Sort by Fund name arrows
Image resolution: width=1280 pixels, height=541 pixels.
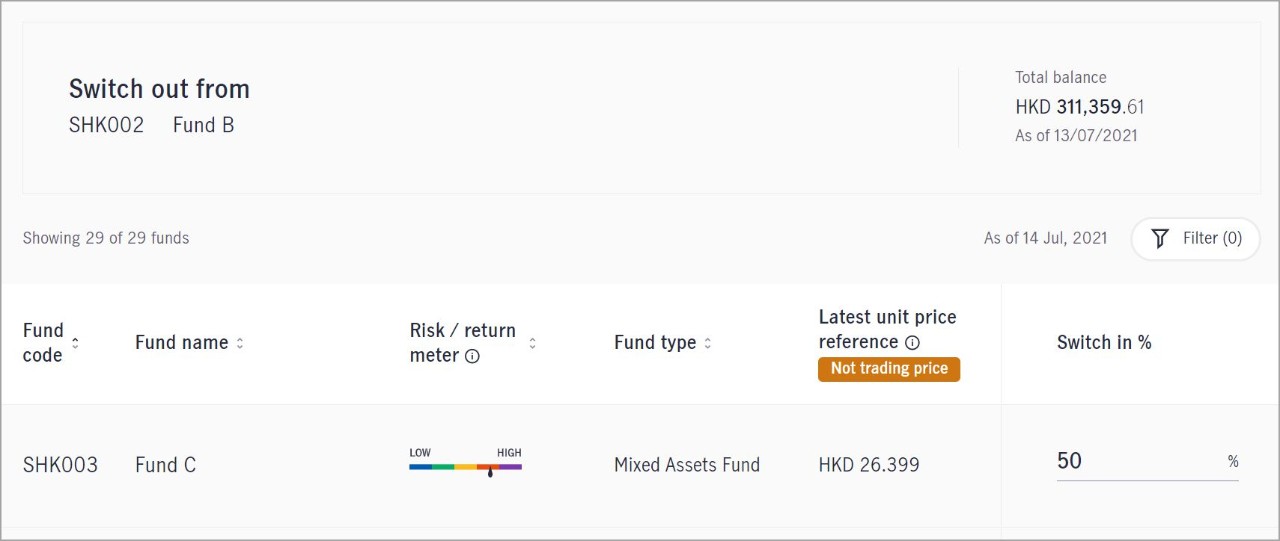pos(239,343)
